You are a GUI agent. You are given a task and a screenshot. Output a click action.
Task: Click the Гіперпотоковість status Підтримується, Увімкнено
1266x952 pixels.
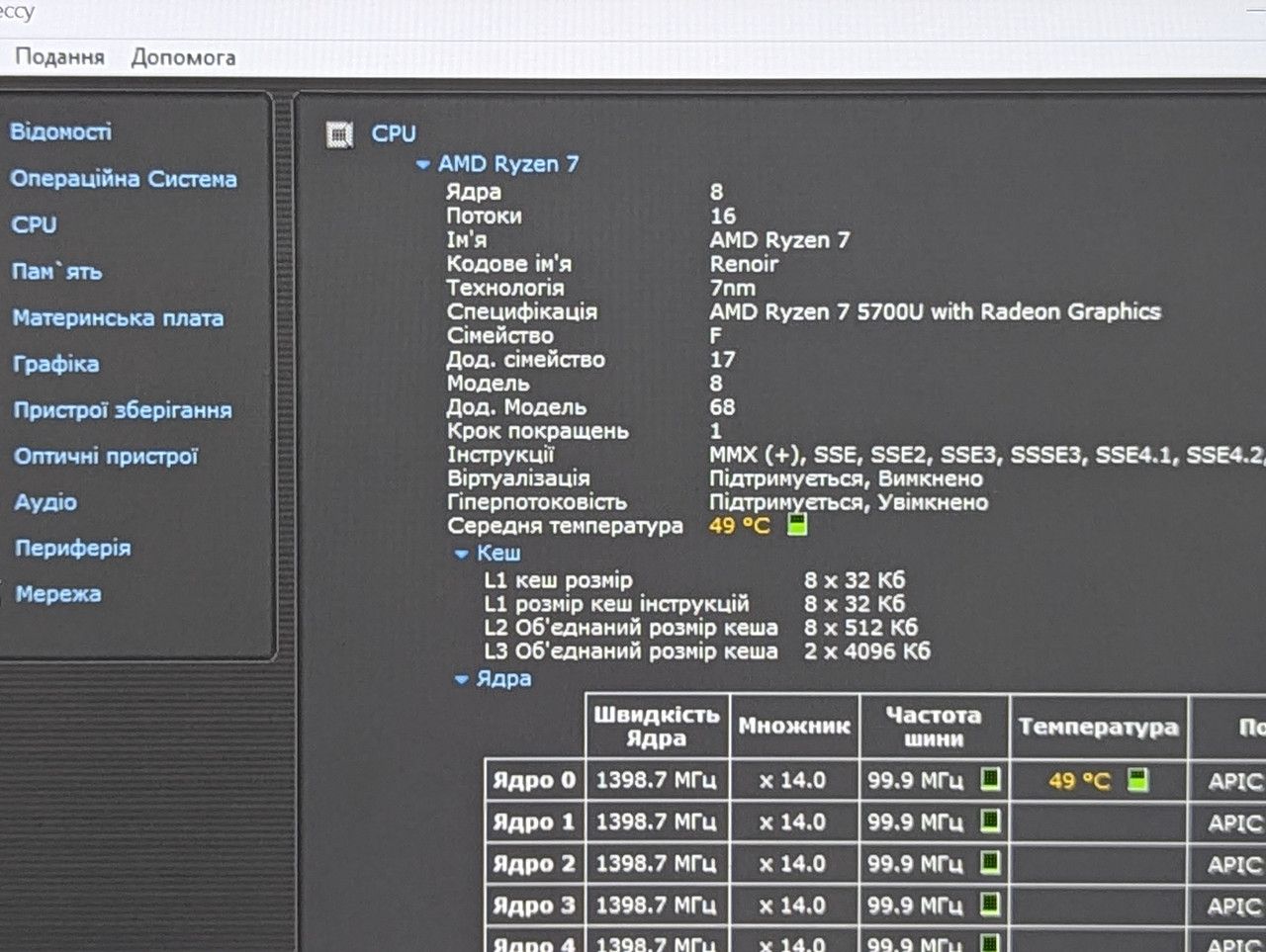click(849, 502)
